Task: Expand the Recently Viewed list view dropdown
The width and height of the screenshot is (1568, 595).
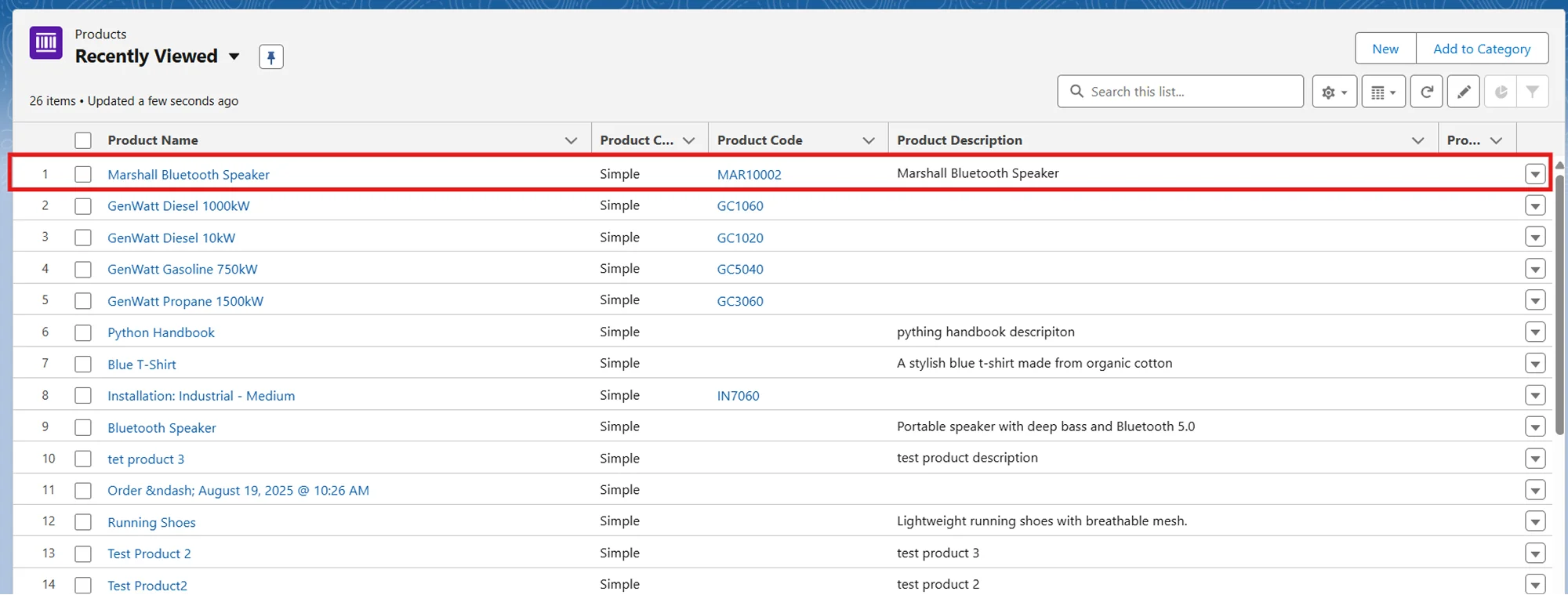Action: pyautogui.click(x=234, y=56)
